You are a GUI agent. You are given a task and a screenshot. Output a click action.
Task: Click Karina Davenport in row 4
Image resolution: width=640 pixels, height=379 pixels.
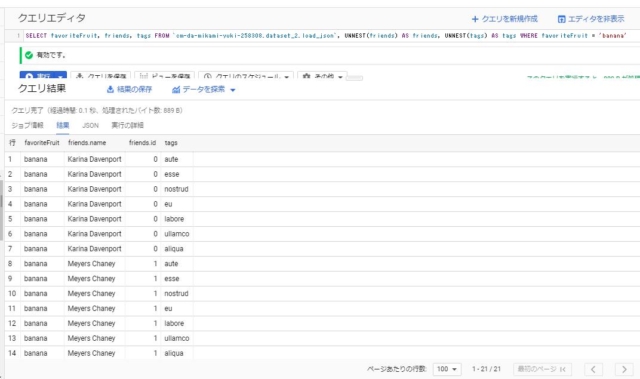pyautogui.click(x=94, y=204)
